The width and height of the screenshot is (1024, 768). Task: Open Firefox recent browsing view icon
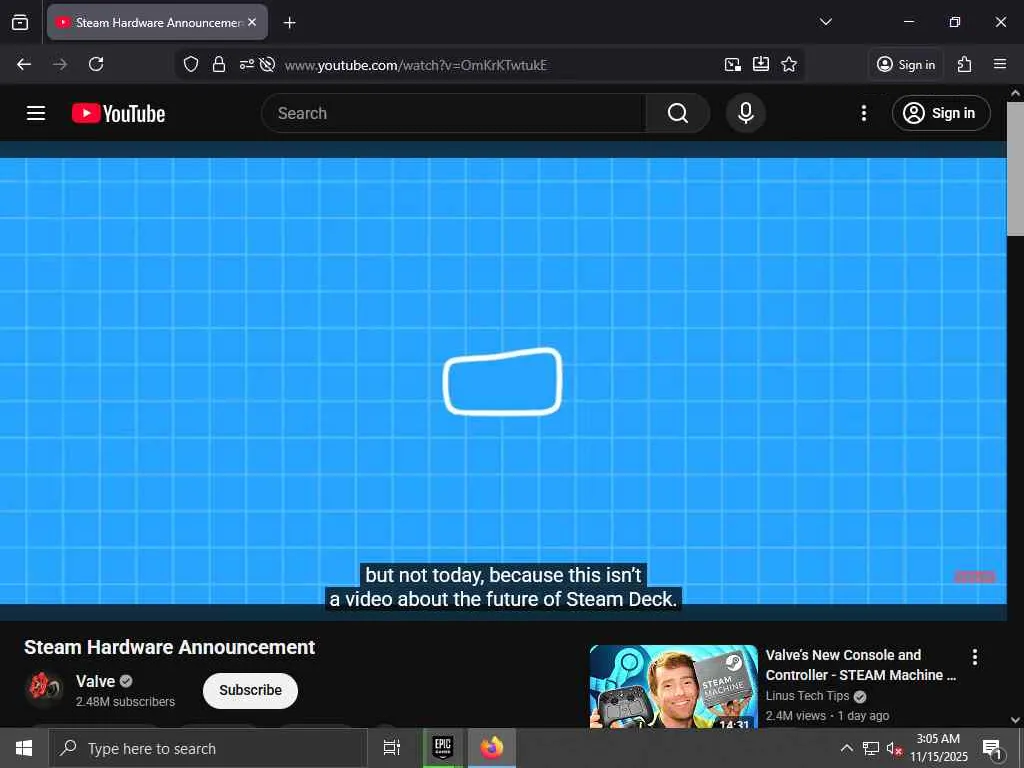(20, 22)
